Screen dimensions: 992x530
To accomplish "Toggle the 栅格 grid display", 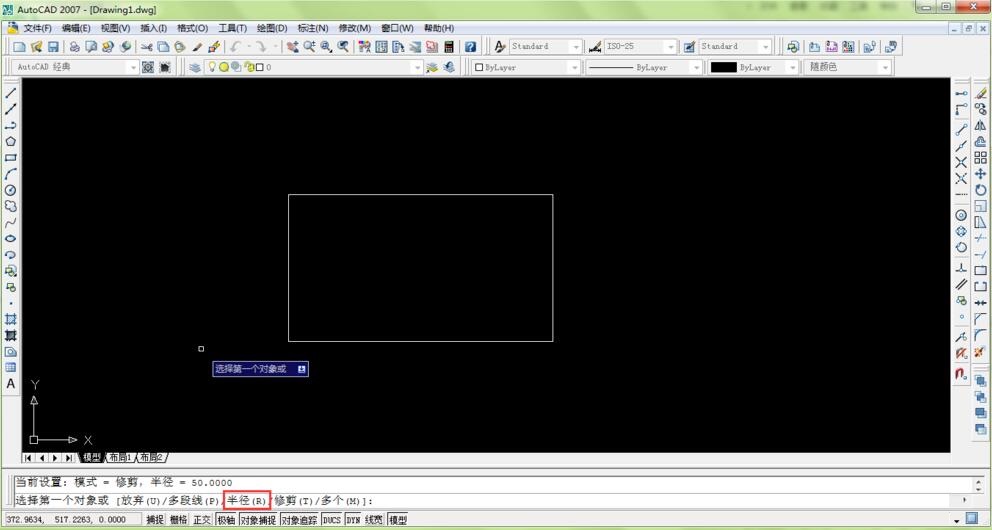I will (178, 520).
